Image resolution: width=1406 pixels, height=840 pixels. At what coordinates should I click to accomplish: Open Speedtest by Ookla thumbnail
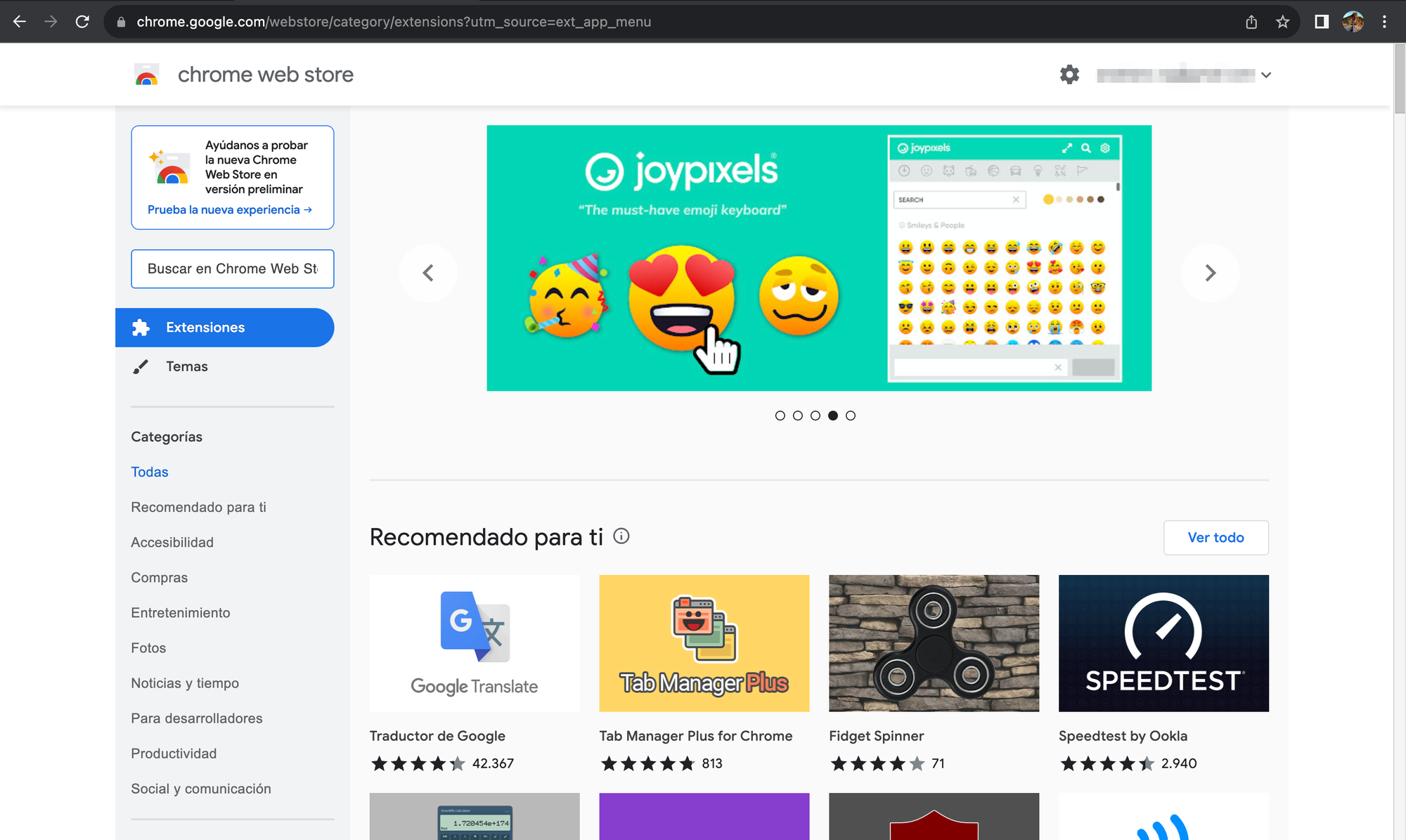pos(1163,643)
